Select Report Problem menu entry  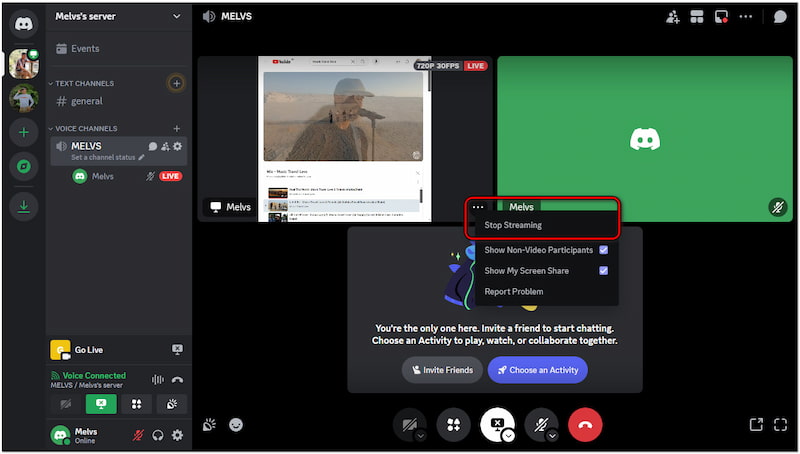(x=513, y=292)
